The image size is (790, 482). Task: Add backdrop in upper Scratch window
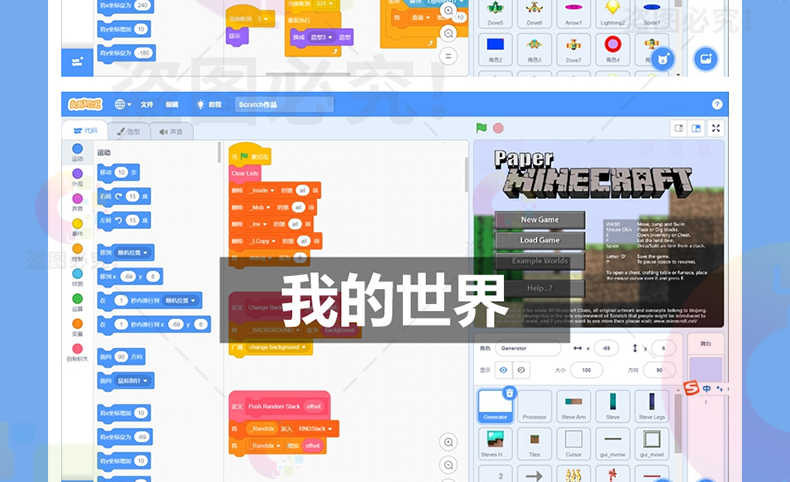point(706,59)
